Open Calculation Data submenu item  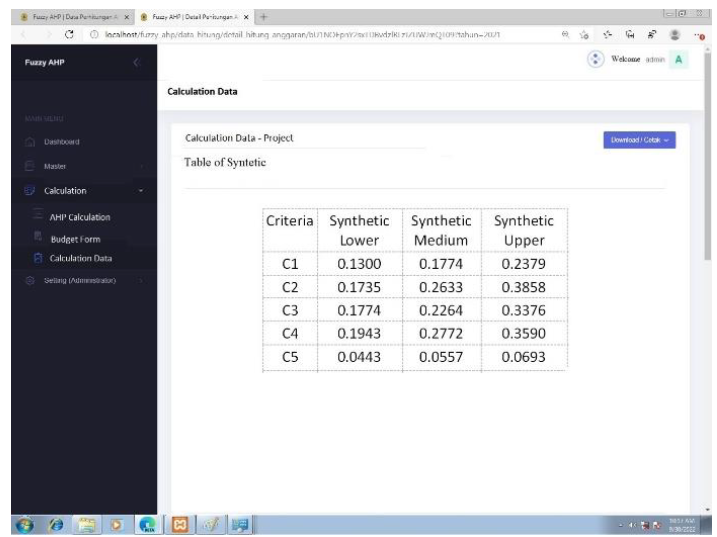point(81,258)
